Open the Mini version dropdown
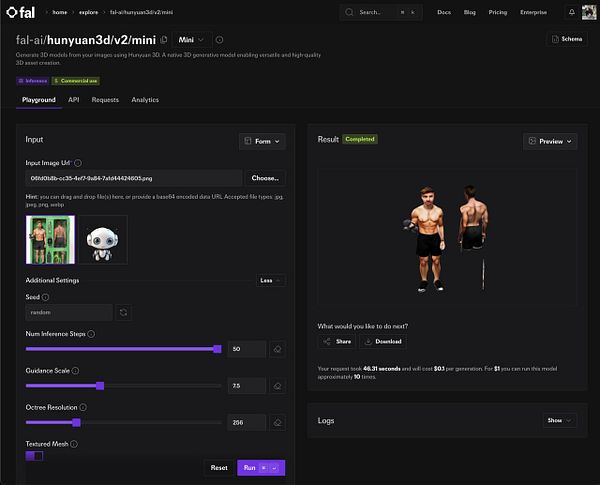The width and height of the screenshot is (600, 485). point(192,40)
